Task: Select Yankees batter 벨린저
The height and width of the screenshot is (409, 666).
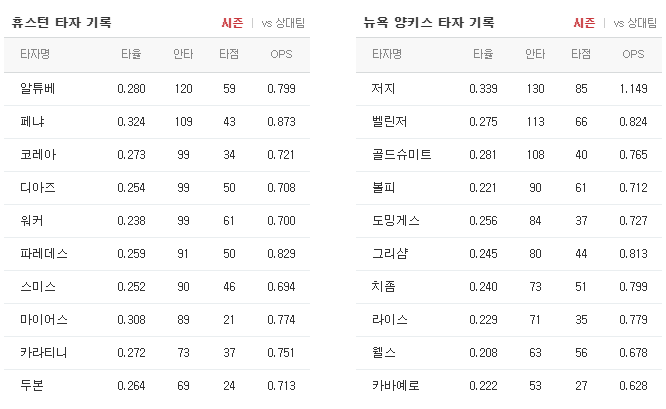Action: [x=389, y=122]
